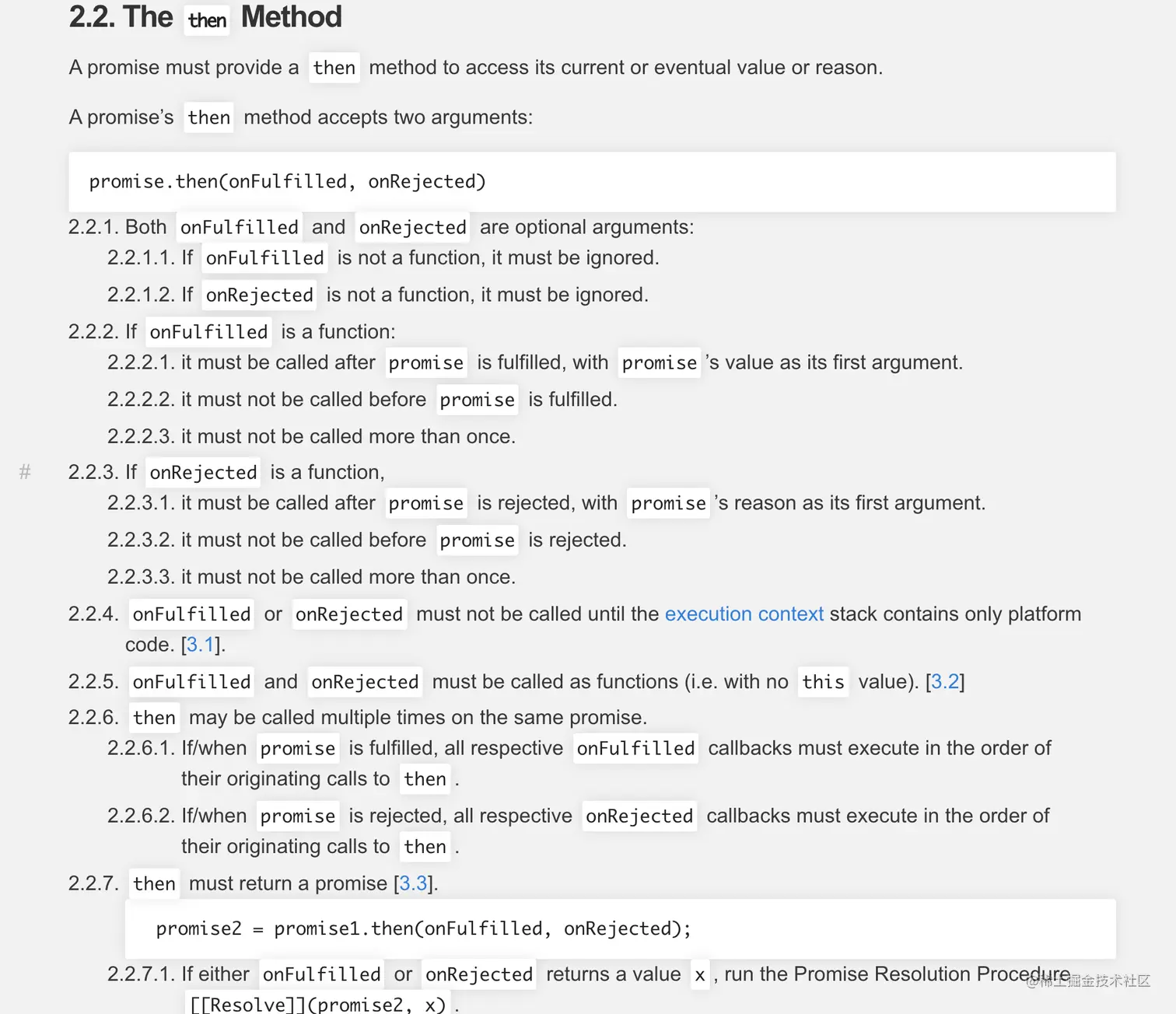Click the [[Resolve]](promise2, x) code snippet
The image size is (1176, 1014).
[318, 1004]
